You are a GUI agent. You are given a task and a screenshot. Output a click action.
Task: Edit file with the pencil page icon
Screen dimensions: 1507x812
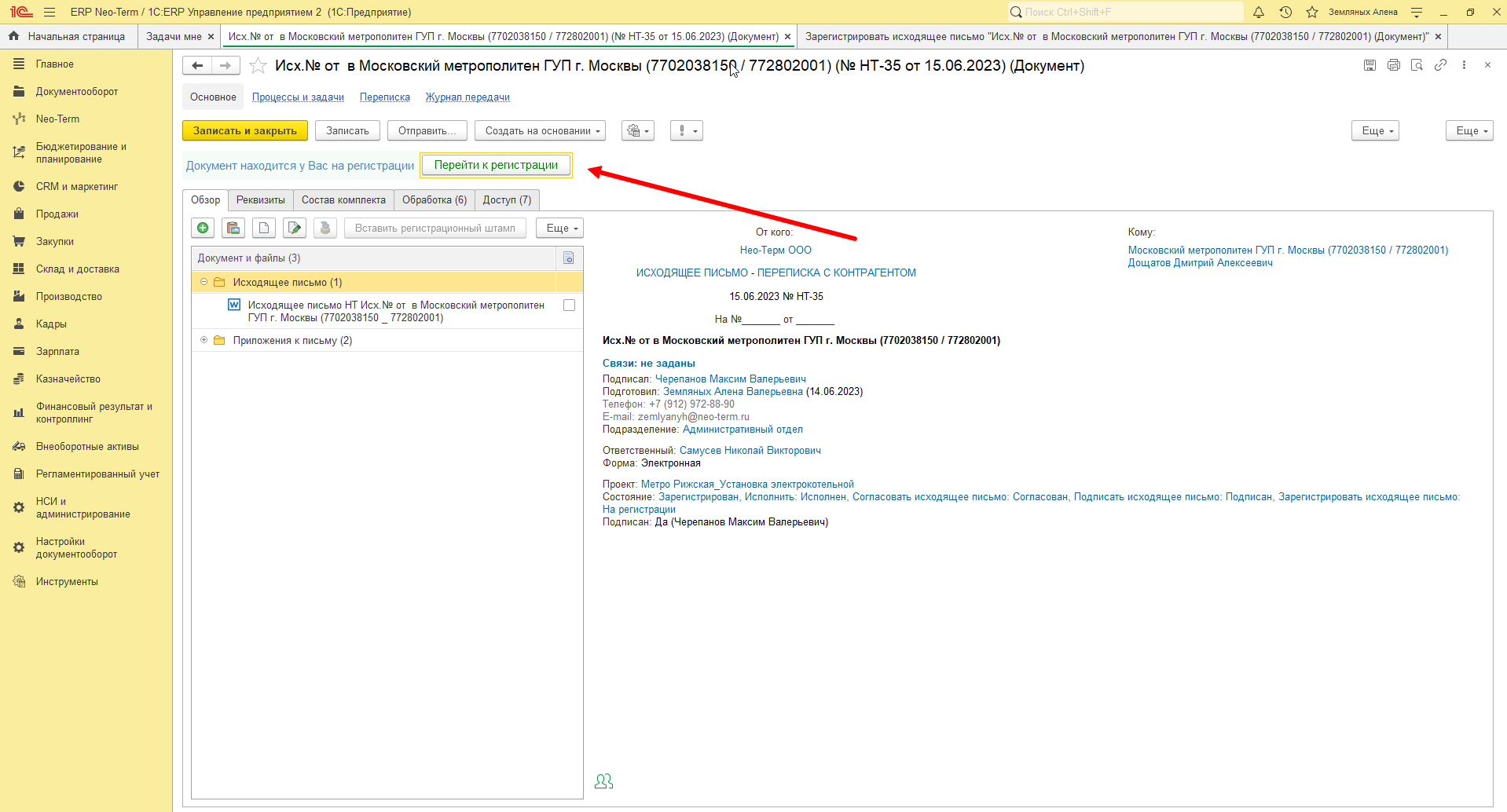(295, 228)
